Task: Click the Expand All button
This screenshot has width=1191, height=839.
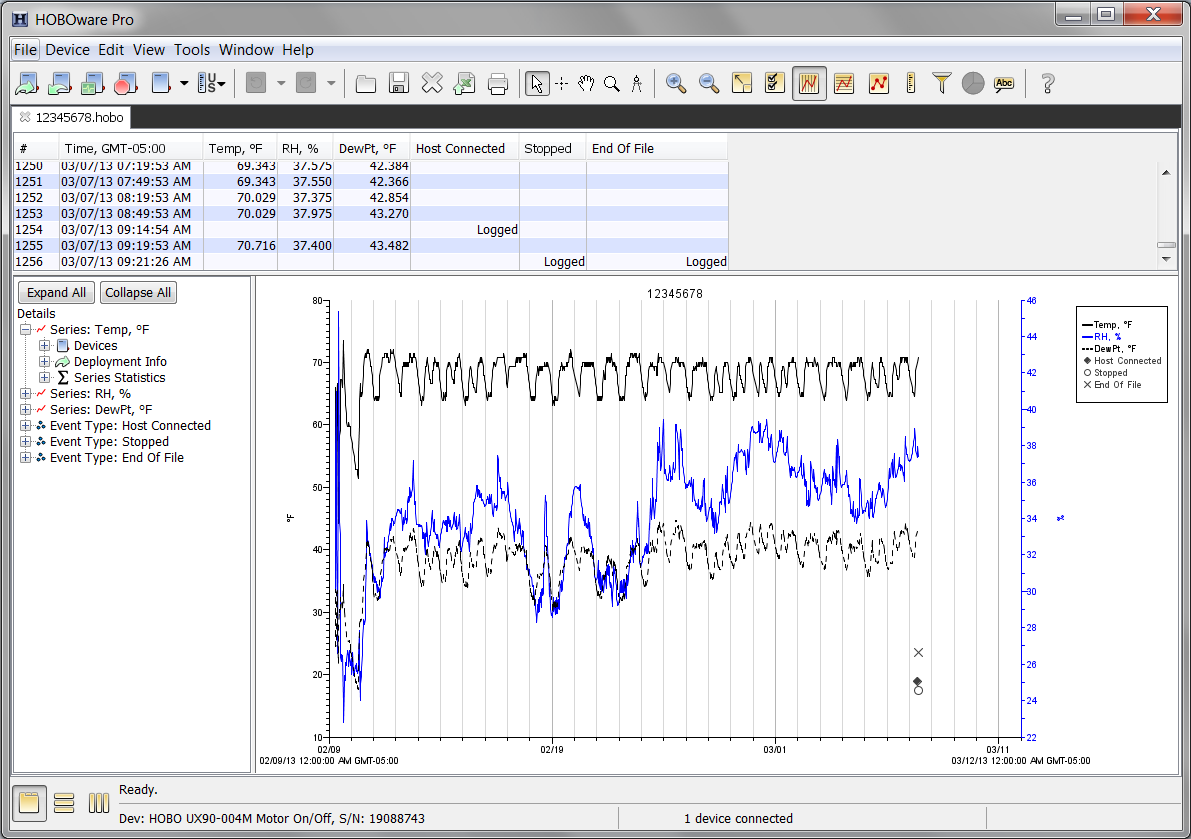Action: [56, 293]
